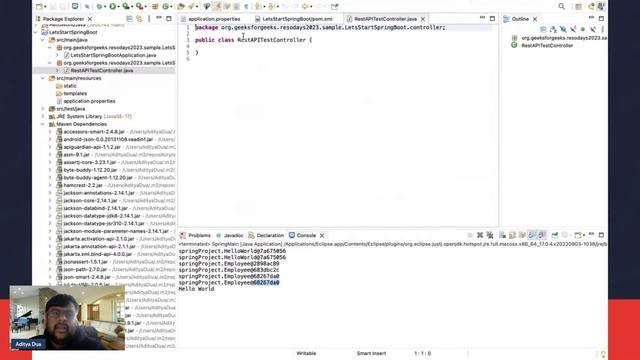Click Aditya Dua webcam video thumbnail

67,318
